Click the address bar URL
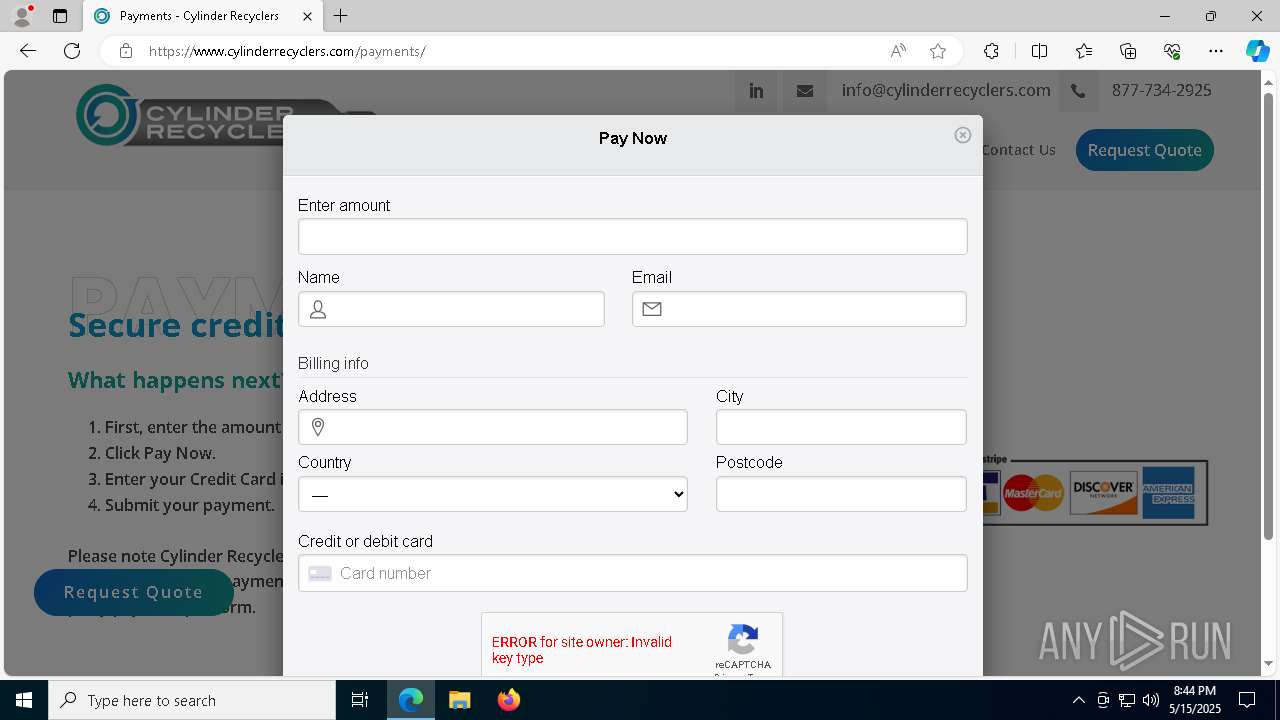Viewport: 1280px width, 720px height. coord(287,51)
